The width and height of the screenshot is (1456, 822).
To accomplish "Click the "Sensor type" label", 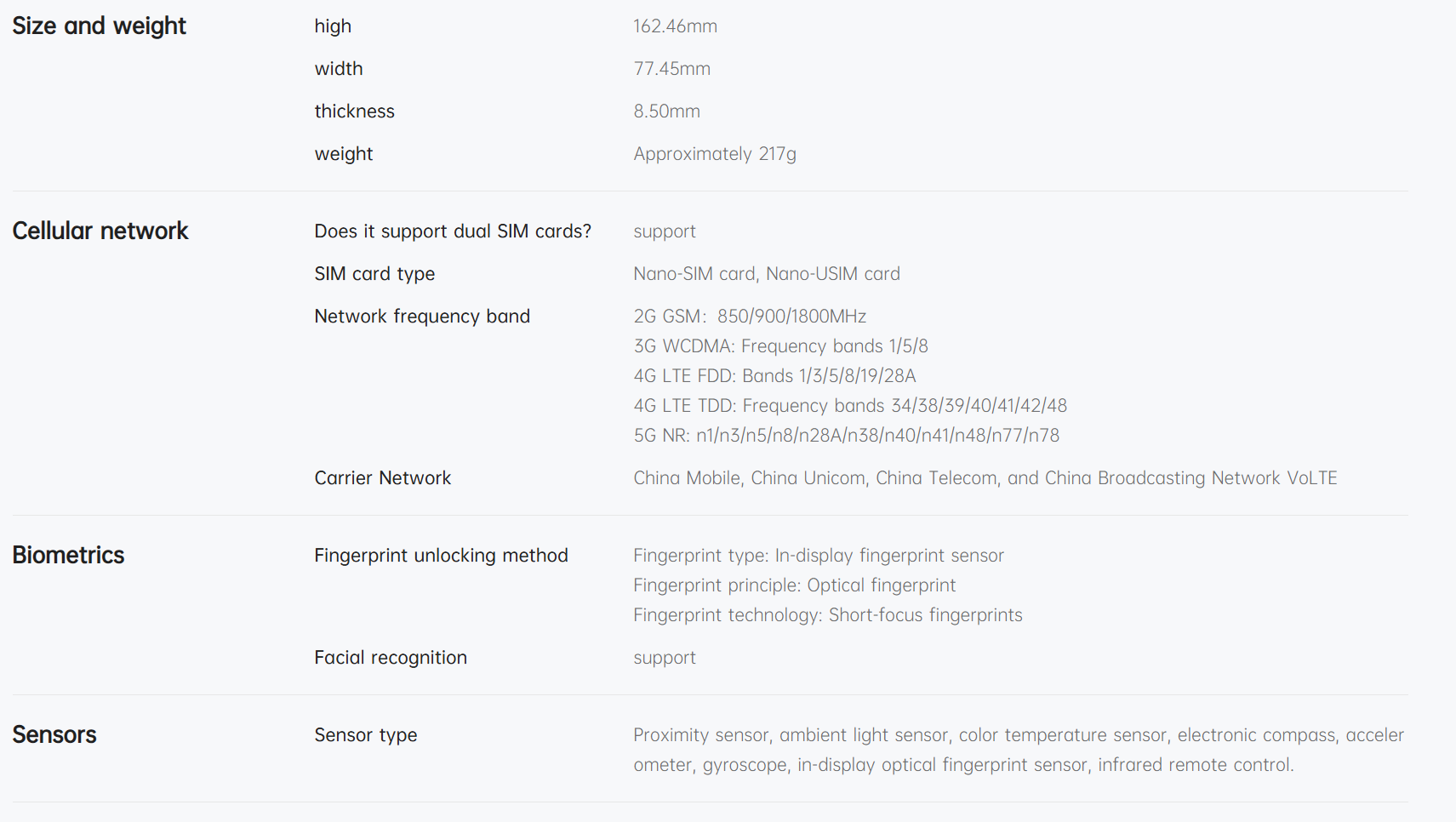I will pos(365,735).
